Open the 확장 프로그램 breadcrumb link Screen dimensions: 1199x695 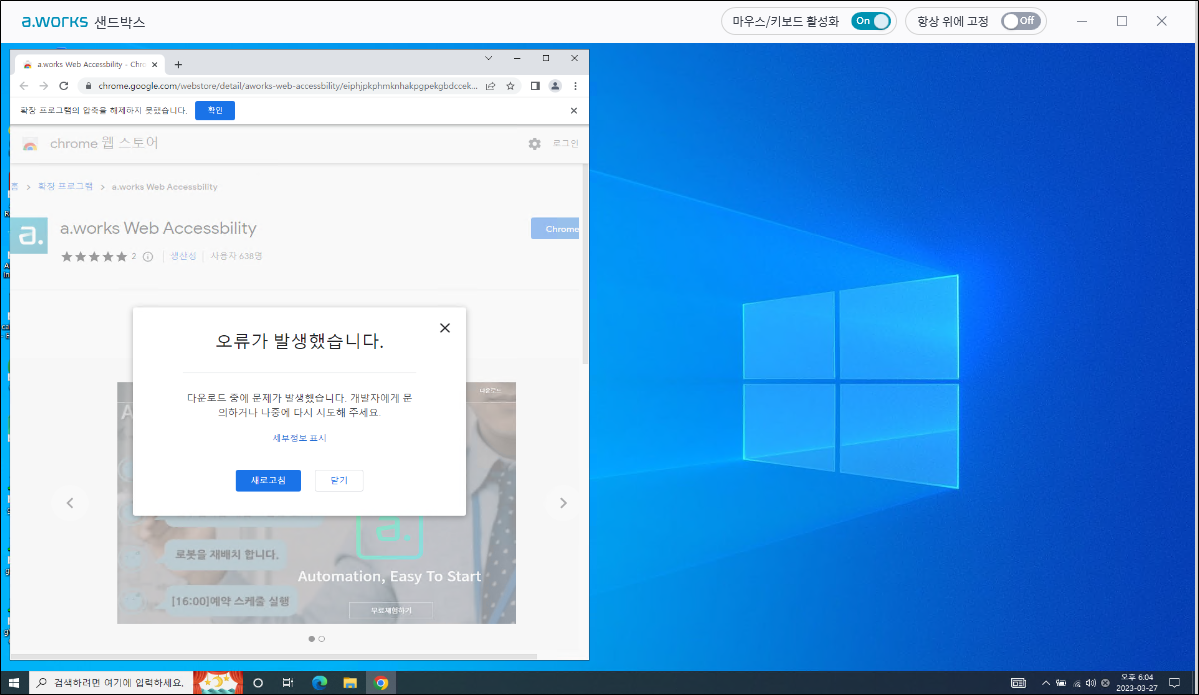(x=65, y=187)
